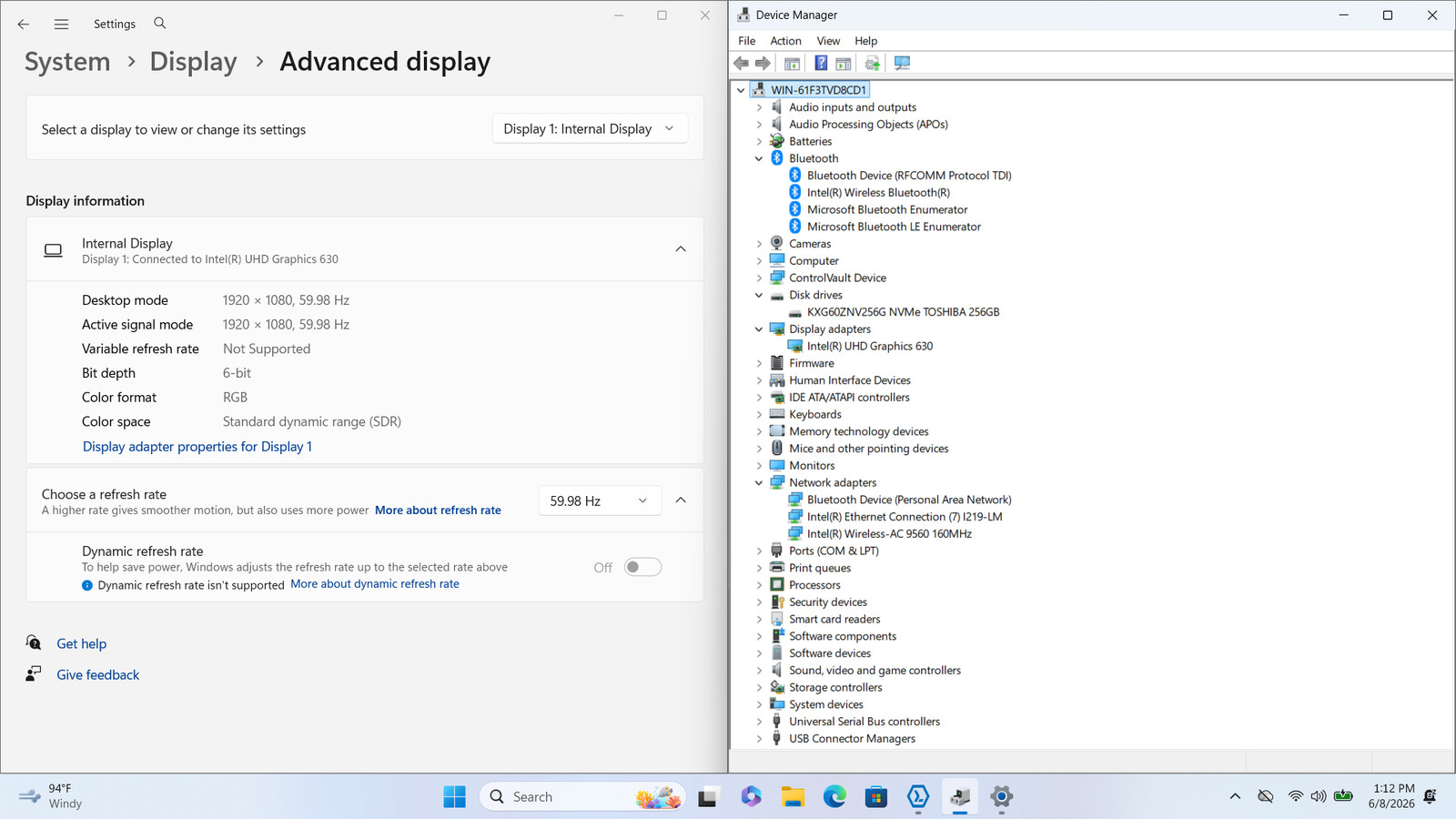Click the monitor icon in Device Manager toolbar
This screenshot has height=819, width=1456.
902,63
